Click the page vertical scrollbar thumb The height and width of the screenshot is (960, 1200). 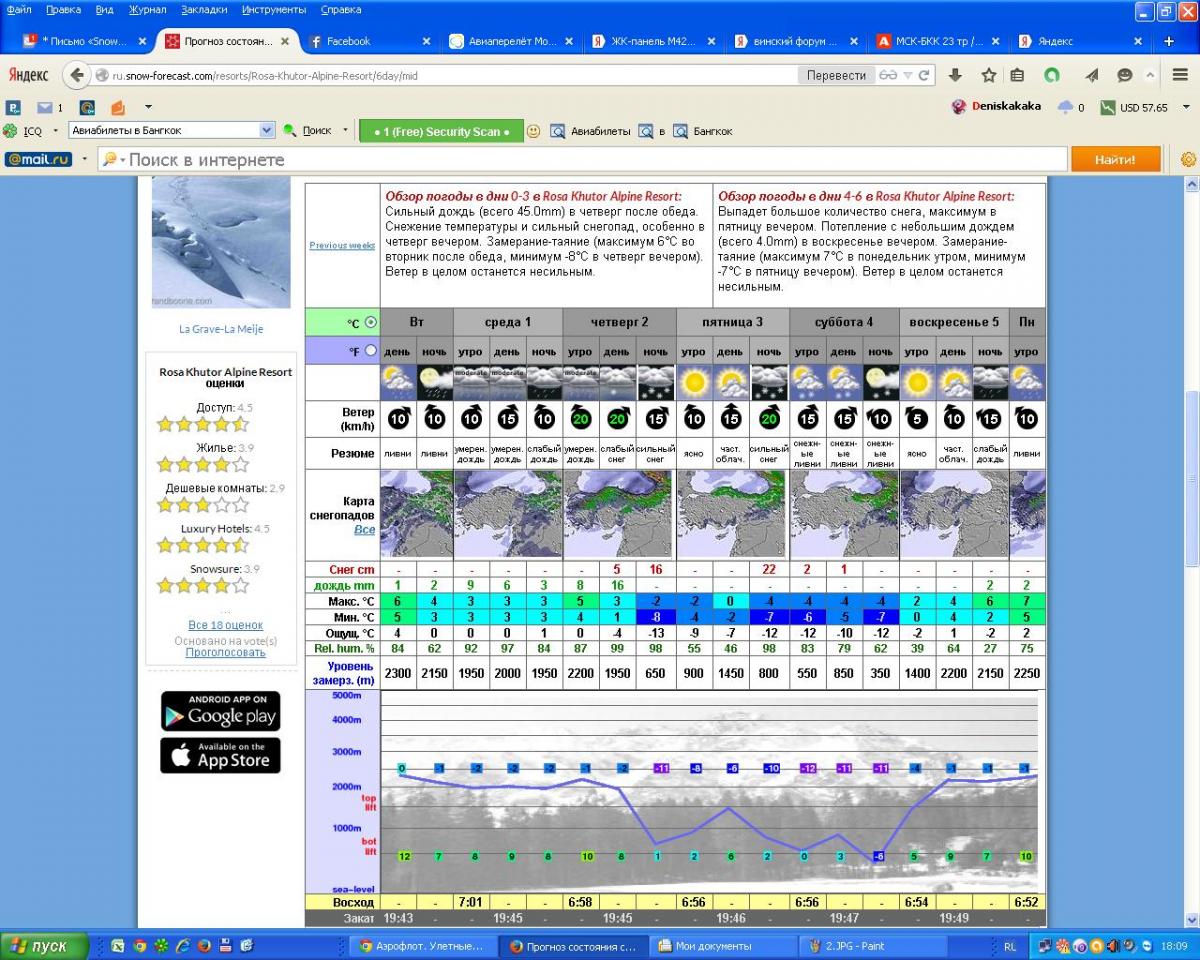(x=1191, y=480)
